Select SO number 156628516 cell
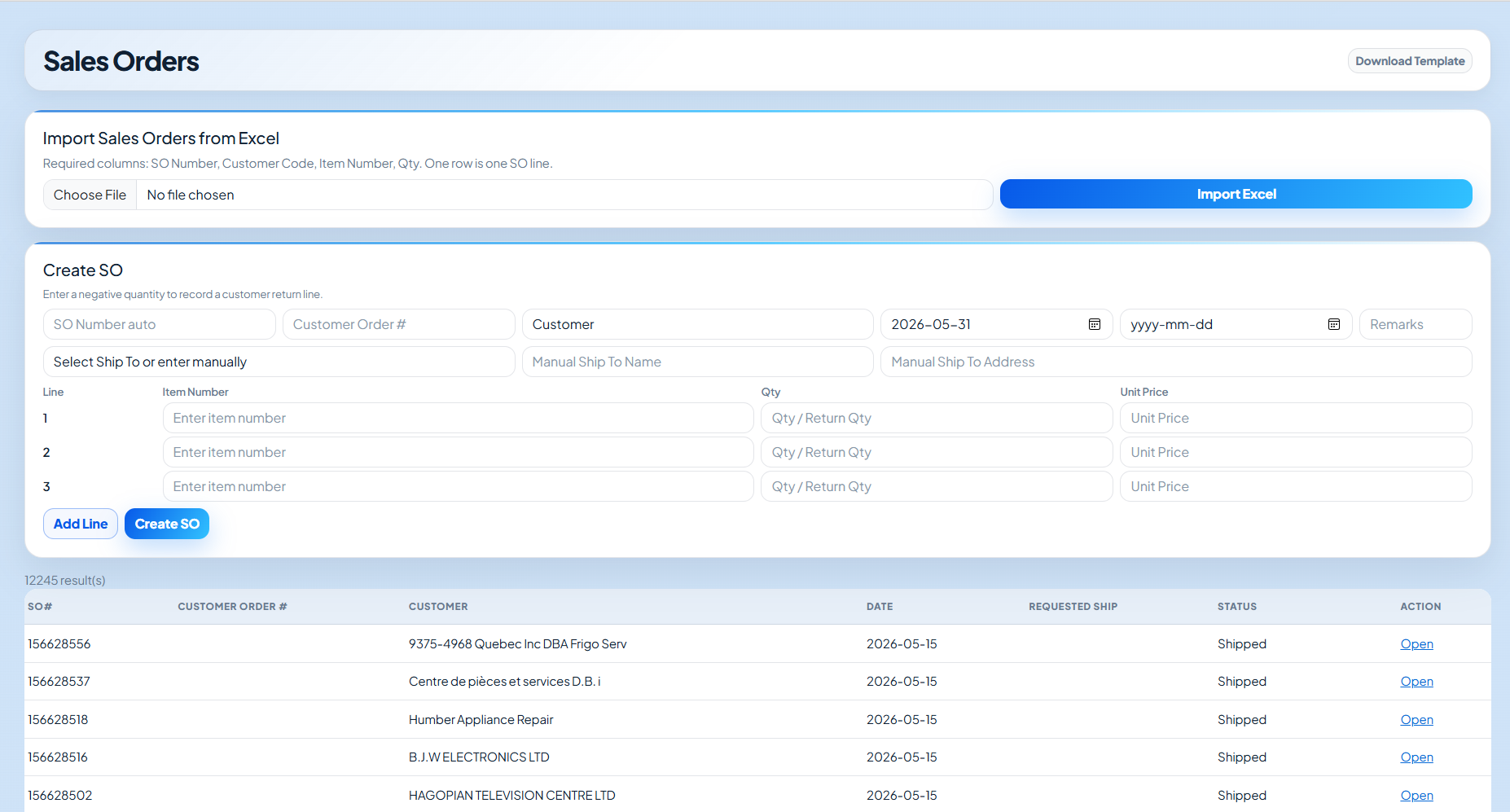1510x812 pixels. click(58, 757)
